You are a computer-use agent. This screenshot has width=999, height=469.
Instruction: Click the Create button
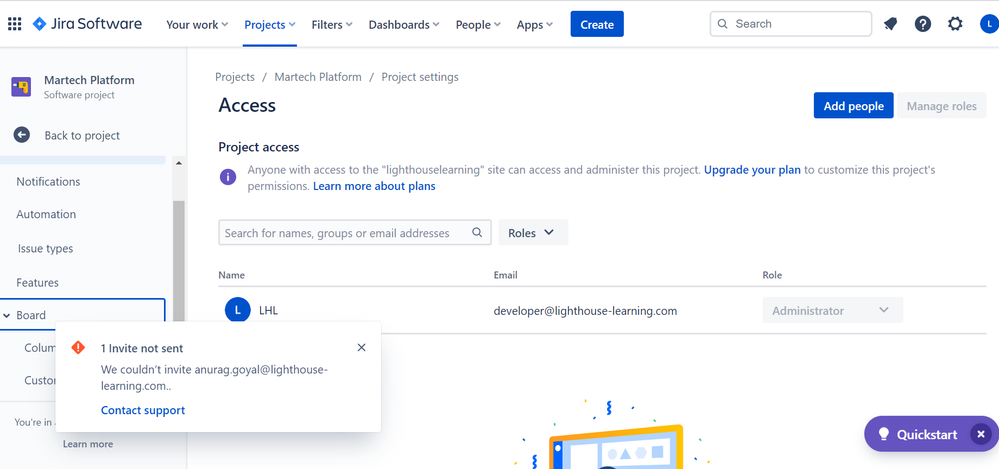click(597, 24)
